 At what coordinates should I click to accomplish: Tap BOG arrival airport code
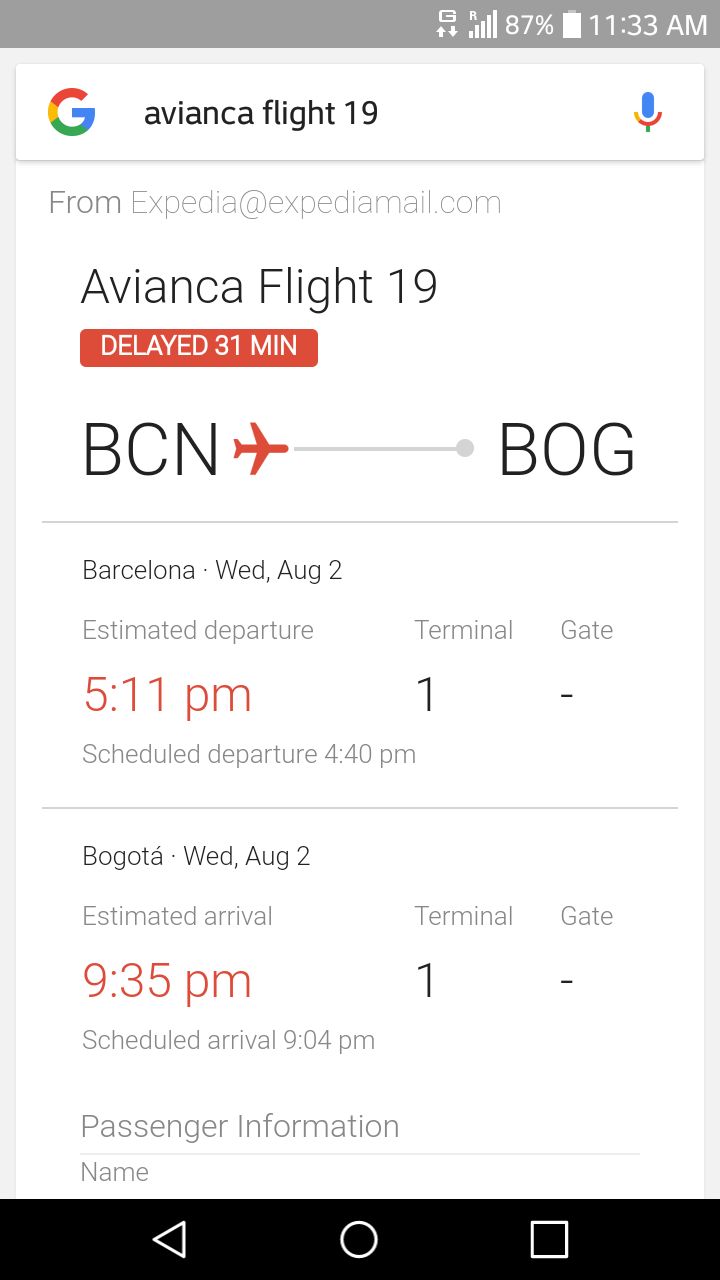566,450
